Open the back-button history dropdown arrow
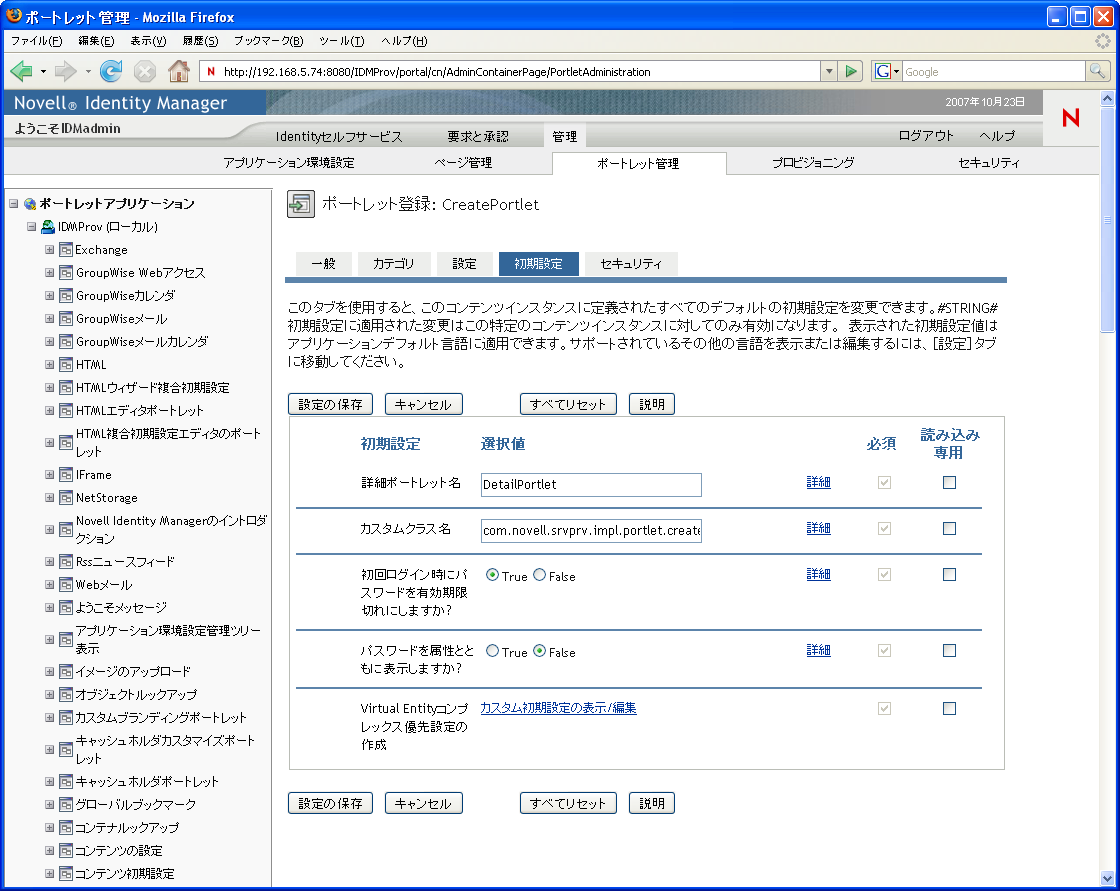The image size is (1120, 891). [x=44, y=71]
